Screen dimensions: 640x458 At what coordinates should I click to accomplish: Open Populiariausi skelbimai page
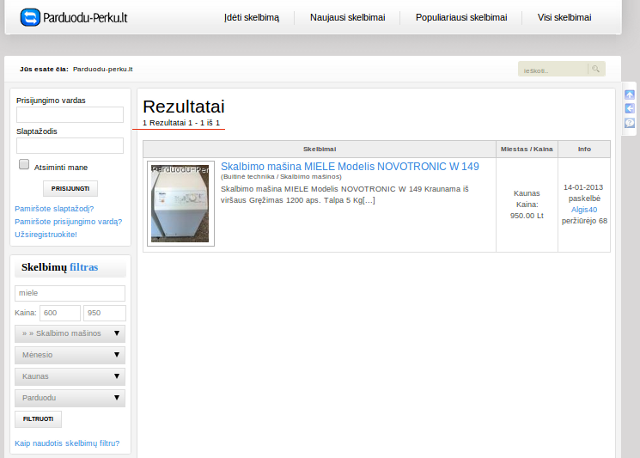[461, 18]
